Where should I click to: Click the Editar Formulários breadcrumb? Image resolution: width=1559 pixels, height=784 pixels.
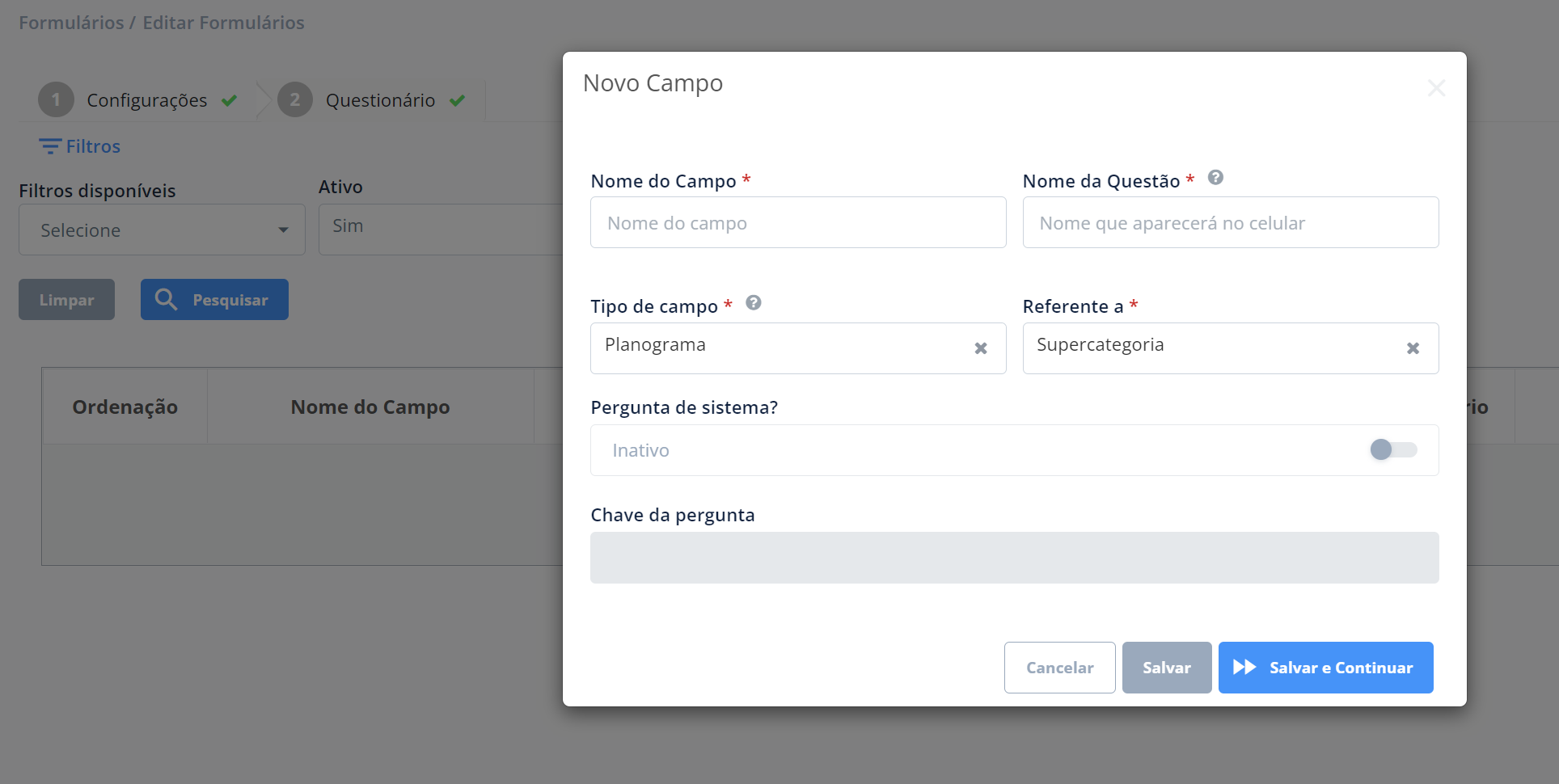[223, 23]
